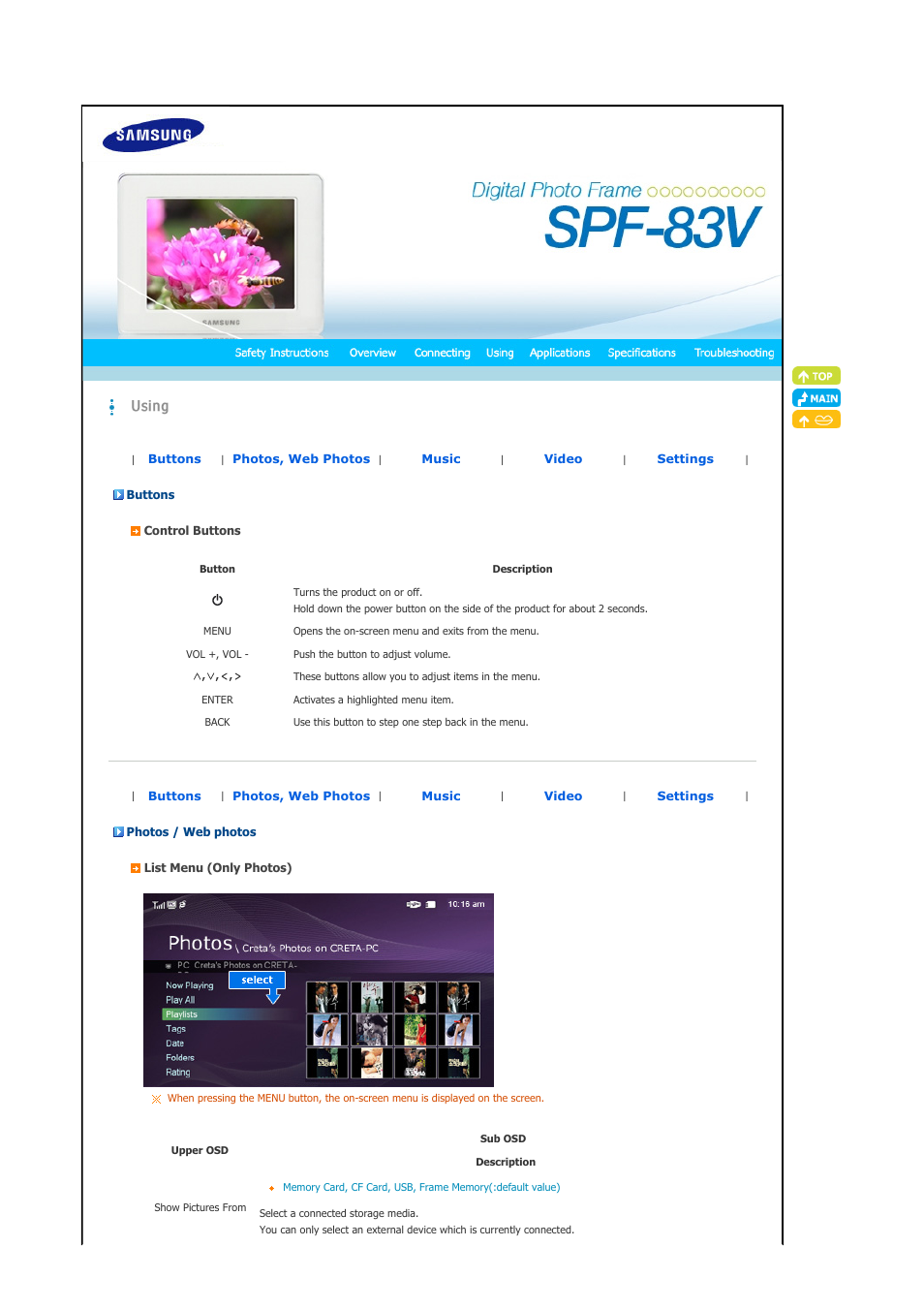Click the lower Video link
The image size is (924, 1309).
click(x=563, y=796)
